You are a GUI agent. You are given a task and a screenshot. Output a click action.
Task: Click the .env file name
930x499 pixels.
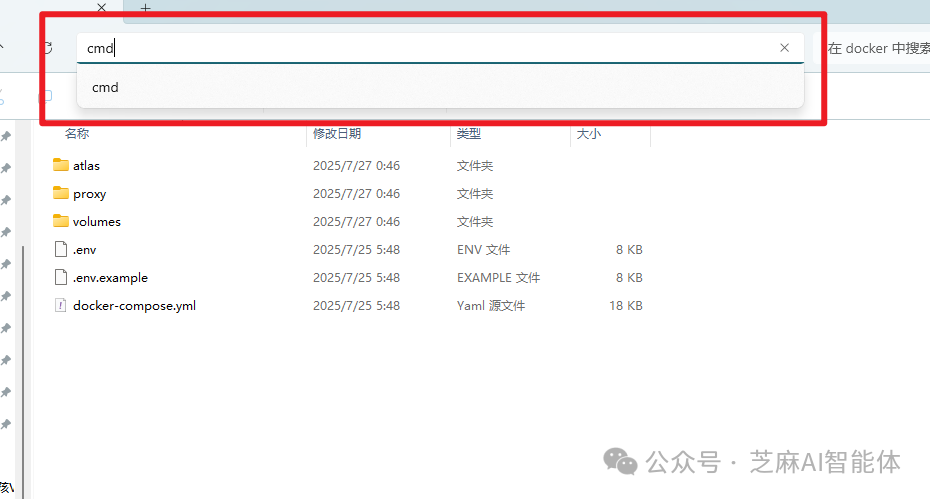pos(84,250)
